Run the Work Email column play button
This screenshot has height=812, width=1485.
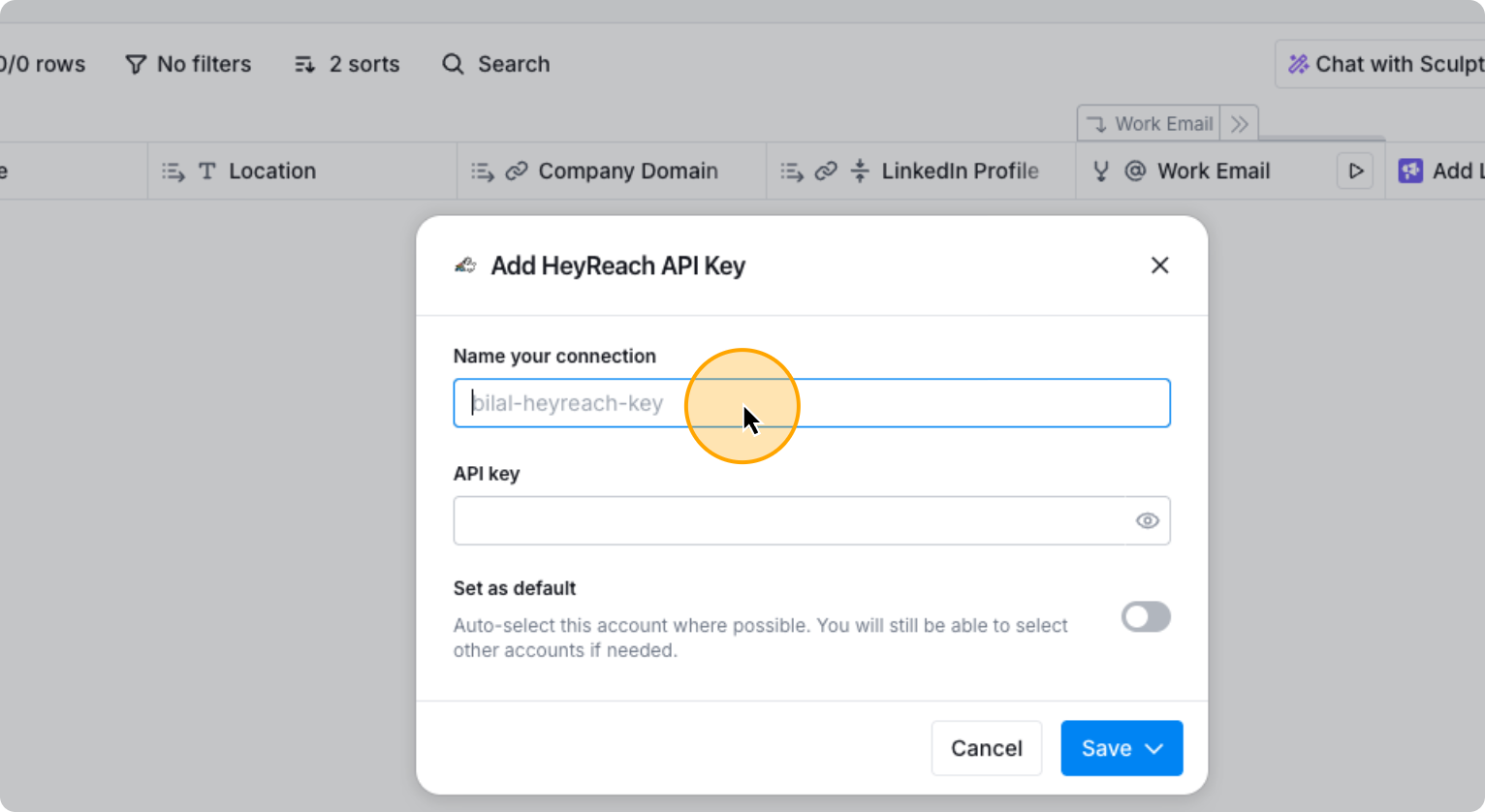click(1355, 172)
